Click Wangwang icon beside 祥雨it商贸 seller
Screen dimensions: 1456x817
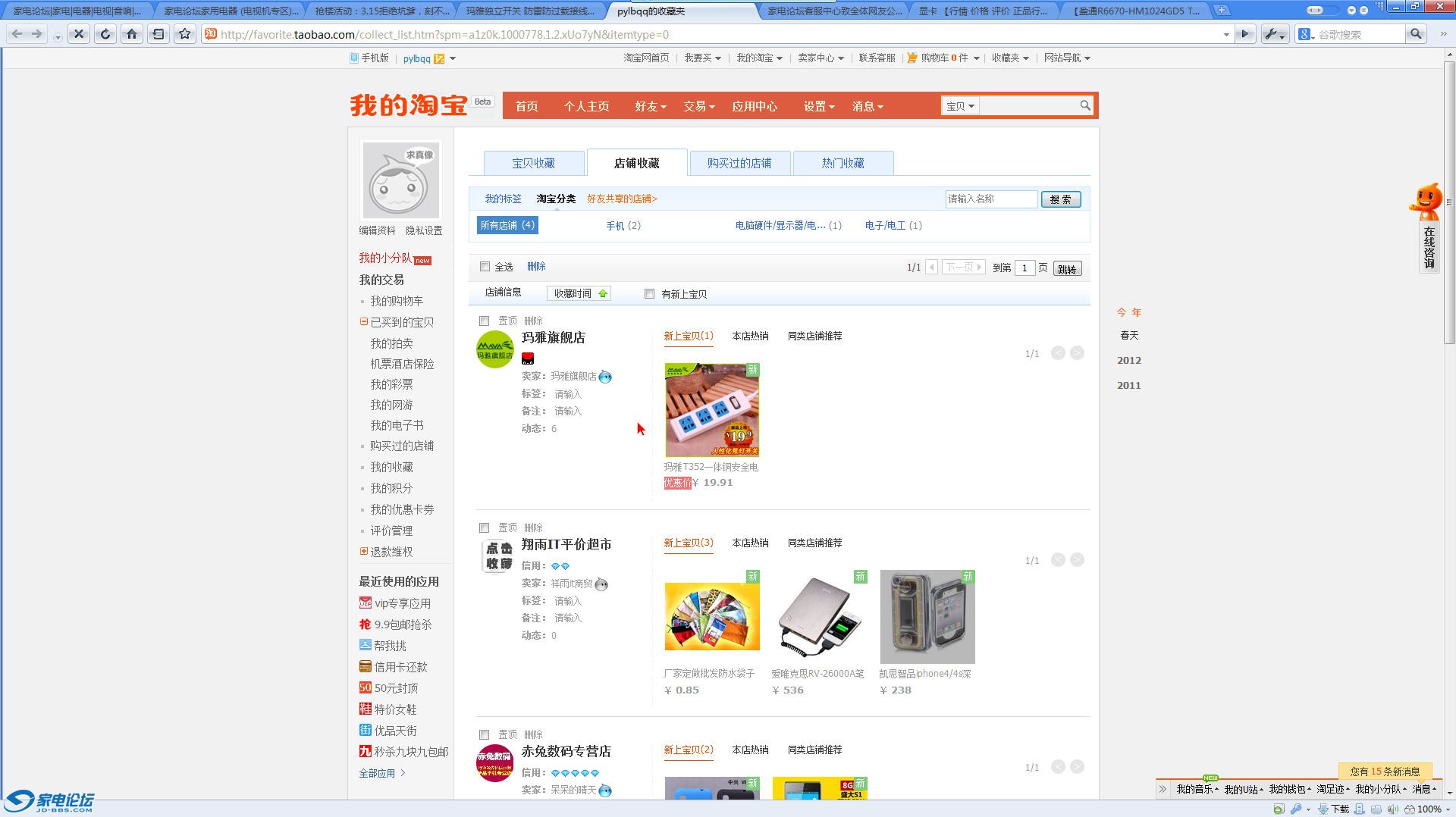pos(601,584)
